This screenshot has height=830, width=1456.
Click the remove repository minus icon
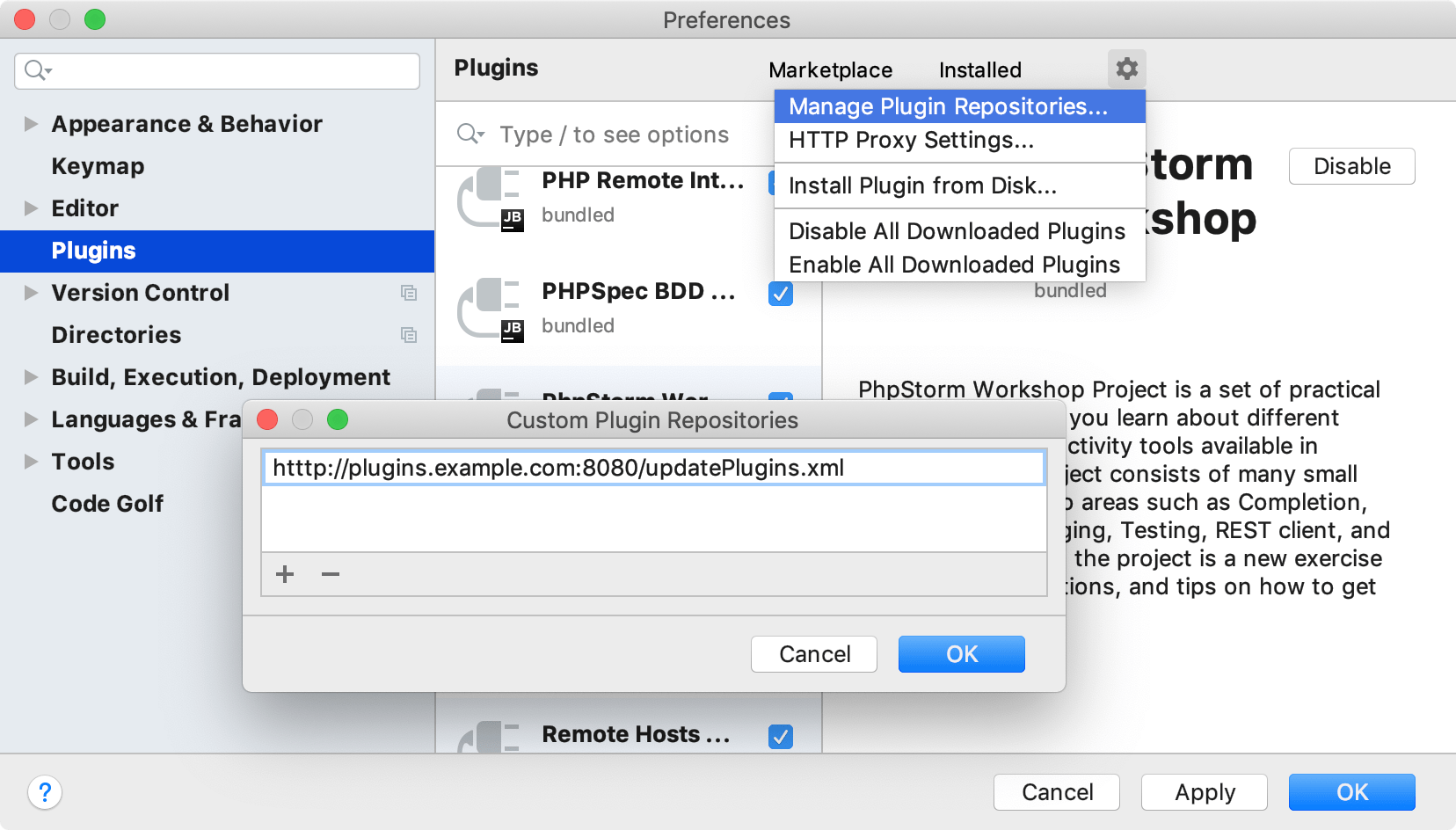click(x=331, y=574)
